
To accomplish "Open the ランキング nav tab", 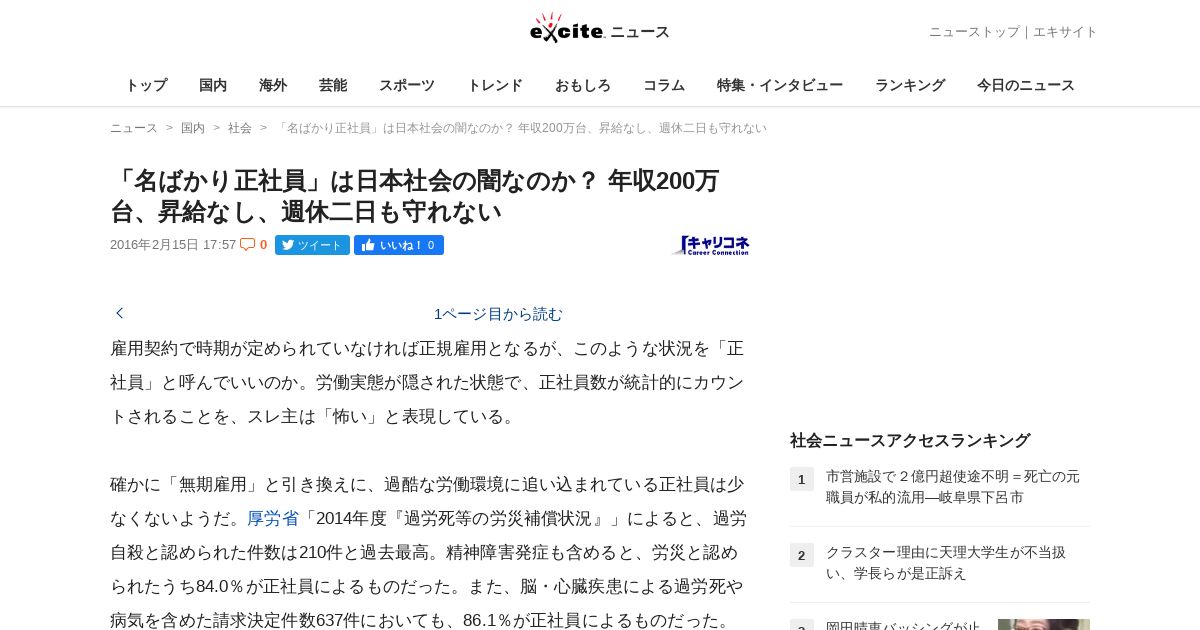I will pyautogui.click(x=910, y=85).
